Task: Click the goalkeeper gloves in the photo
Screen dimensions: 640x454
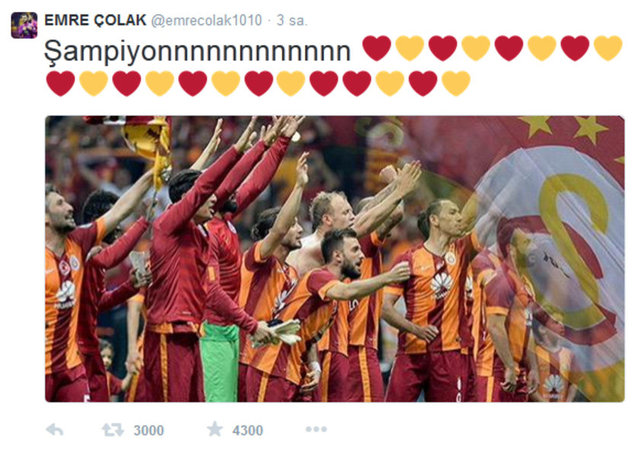Action: (x=278, y=332)
